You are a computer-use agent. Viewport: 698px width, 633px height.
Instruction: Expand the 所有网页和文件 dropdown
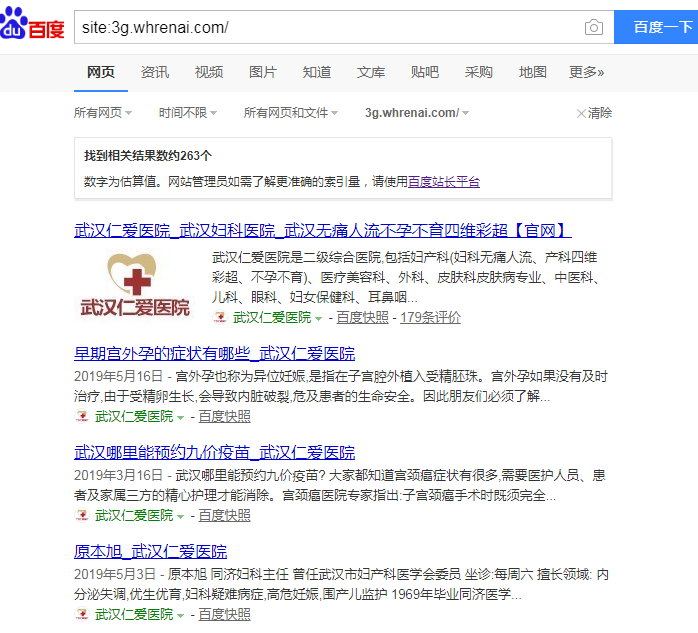(291, 113)
